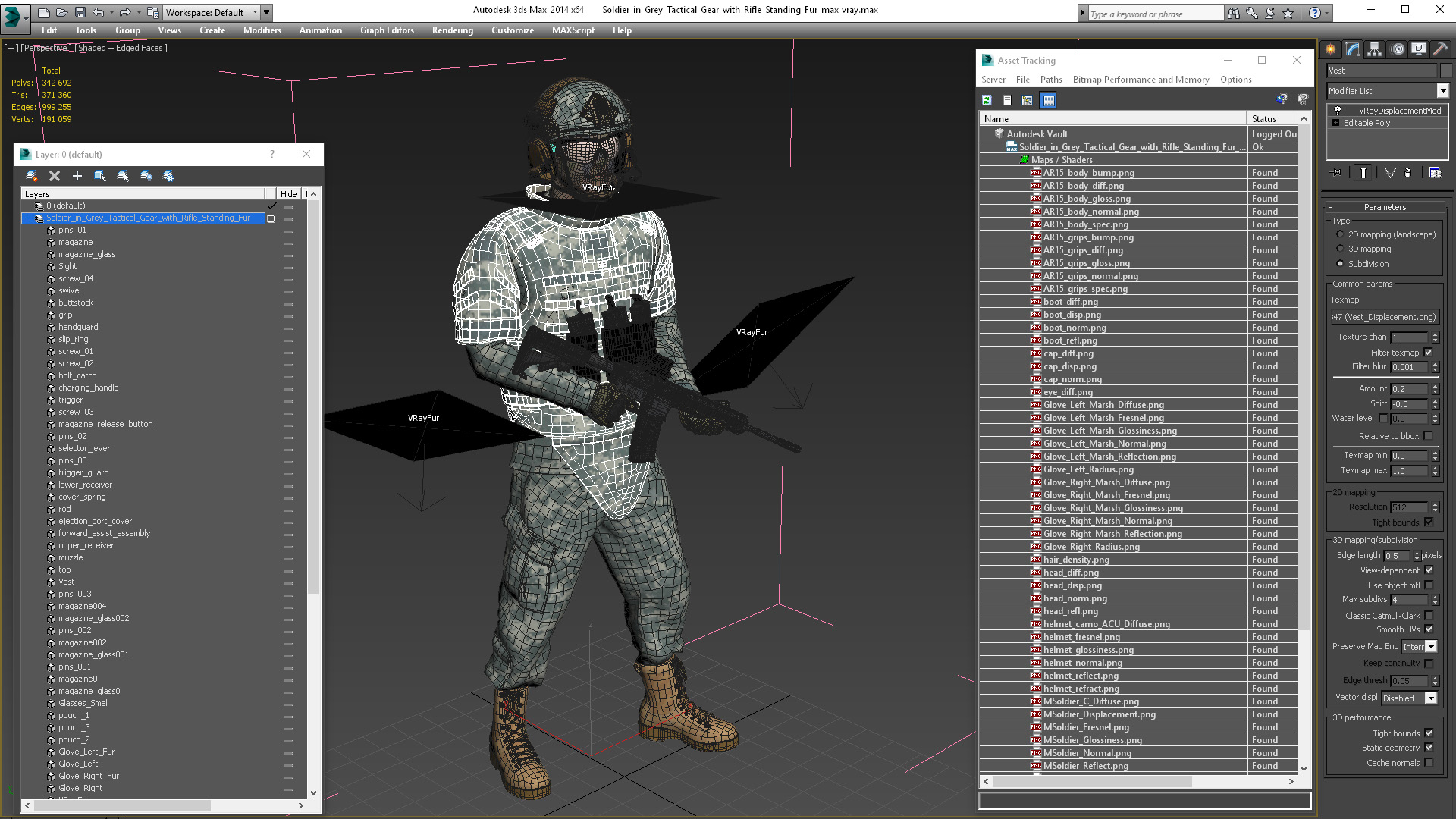
Task: Open the Hierarchy command panel tab
Action: 1374,49
